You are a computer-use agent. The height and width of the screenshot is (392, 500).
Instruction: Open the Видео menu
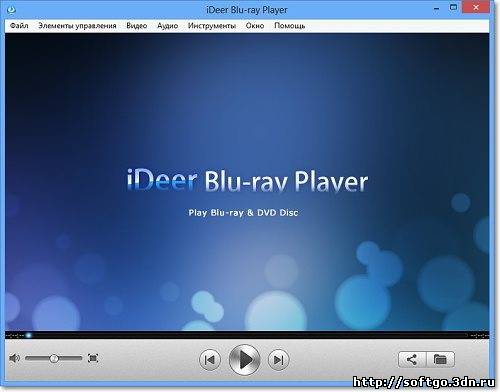[137, 26]
